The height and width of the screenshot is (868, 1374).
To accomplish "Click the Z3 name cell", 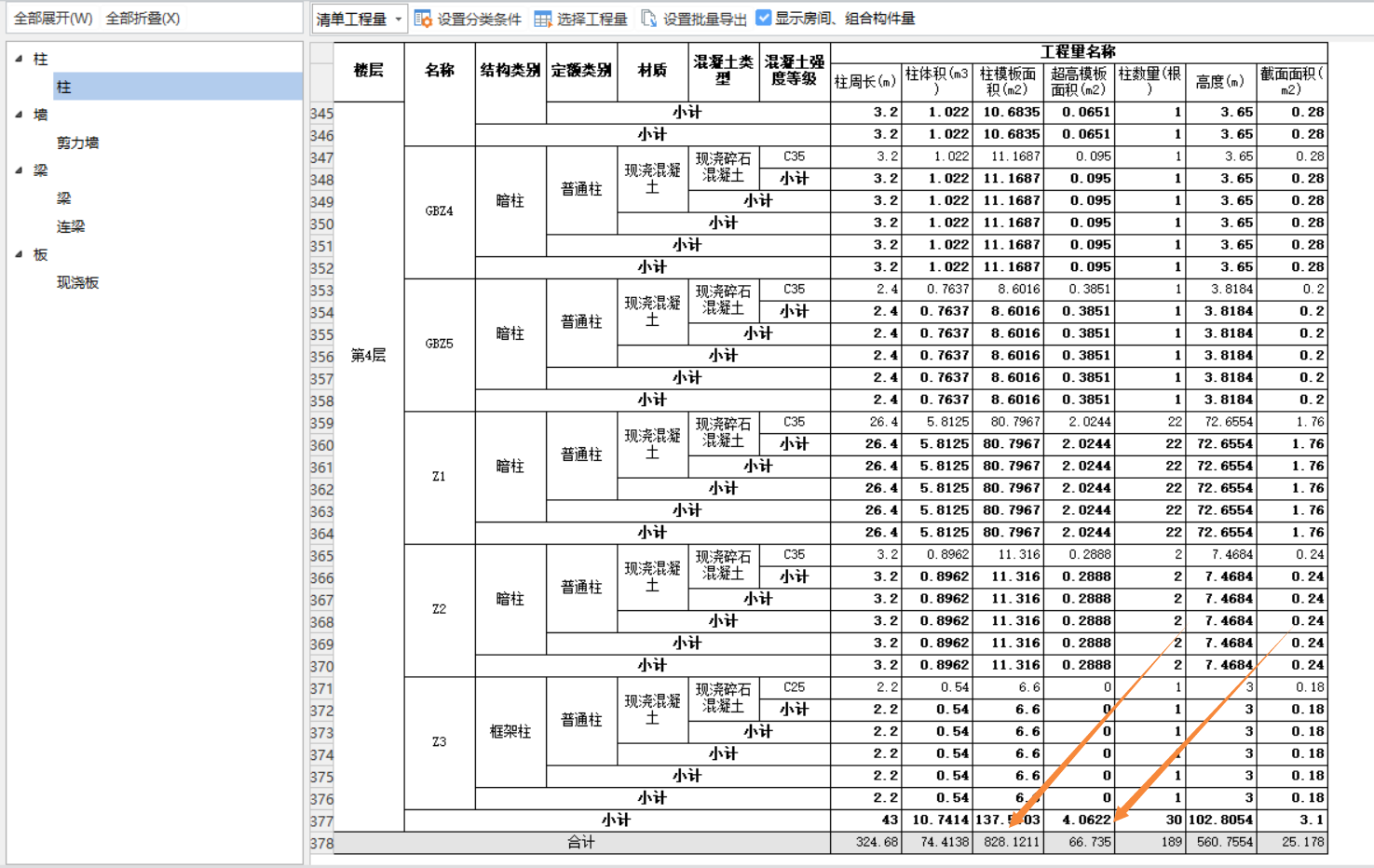I will click(440, 742).
